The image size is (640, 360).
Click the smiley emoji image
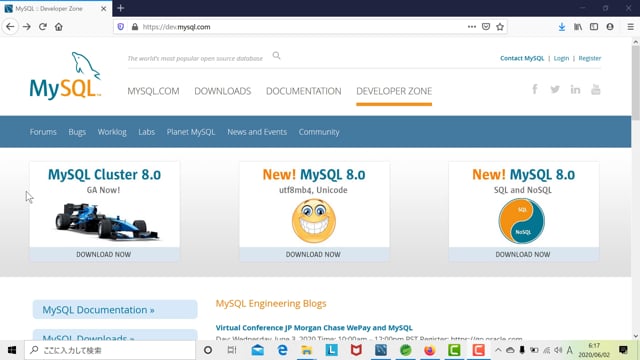click(x=314, y=221)
